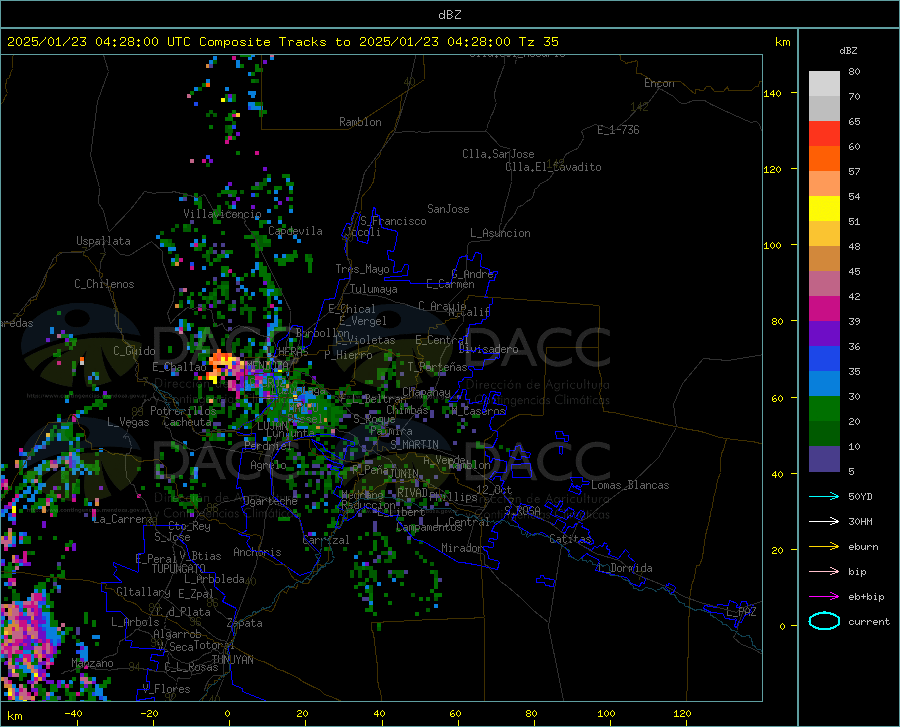The width and height of the screenshot is (900, 727).
Task: Click the 'Divisadero' place label
Action: pyautogui.click(x=488, y=349)
